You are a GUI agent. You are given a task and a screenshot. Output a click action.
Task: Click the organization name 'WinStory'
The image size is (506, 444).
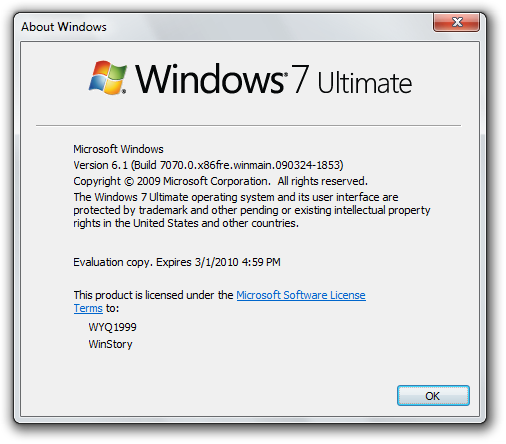(110, 344)
